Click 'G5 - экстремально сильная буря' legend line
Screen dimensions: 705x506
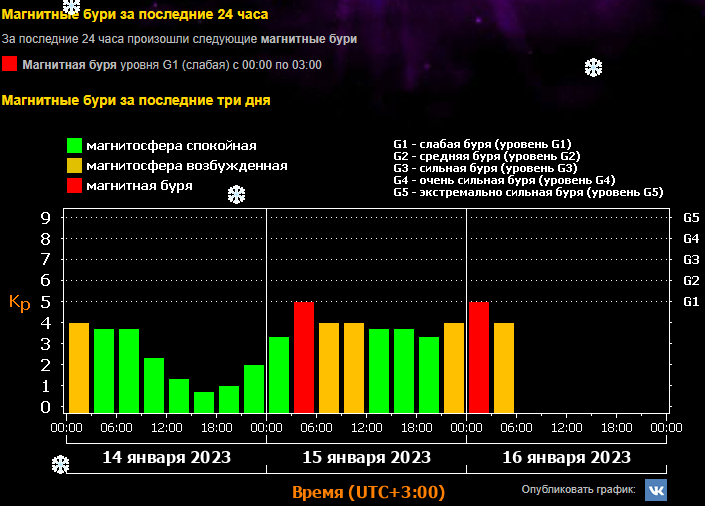pyautogui.click(x=528, y=193)
